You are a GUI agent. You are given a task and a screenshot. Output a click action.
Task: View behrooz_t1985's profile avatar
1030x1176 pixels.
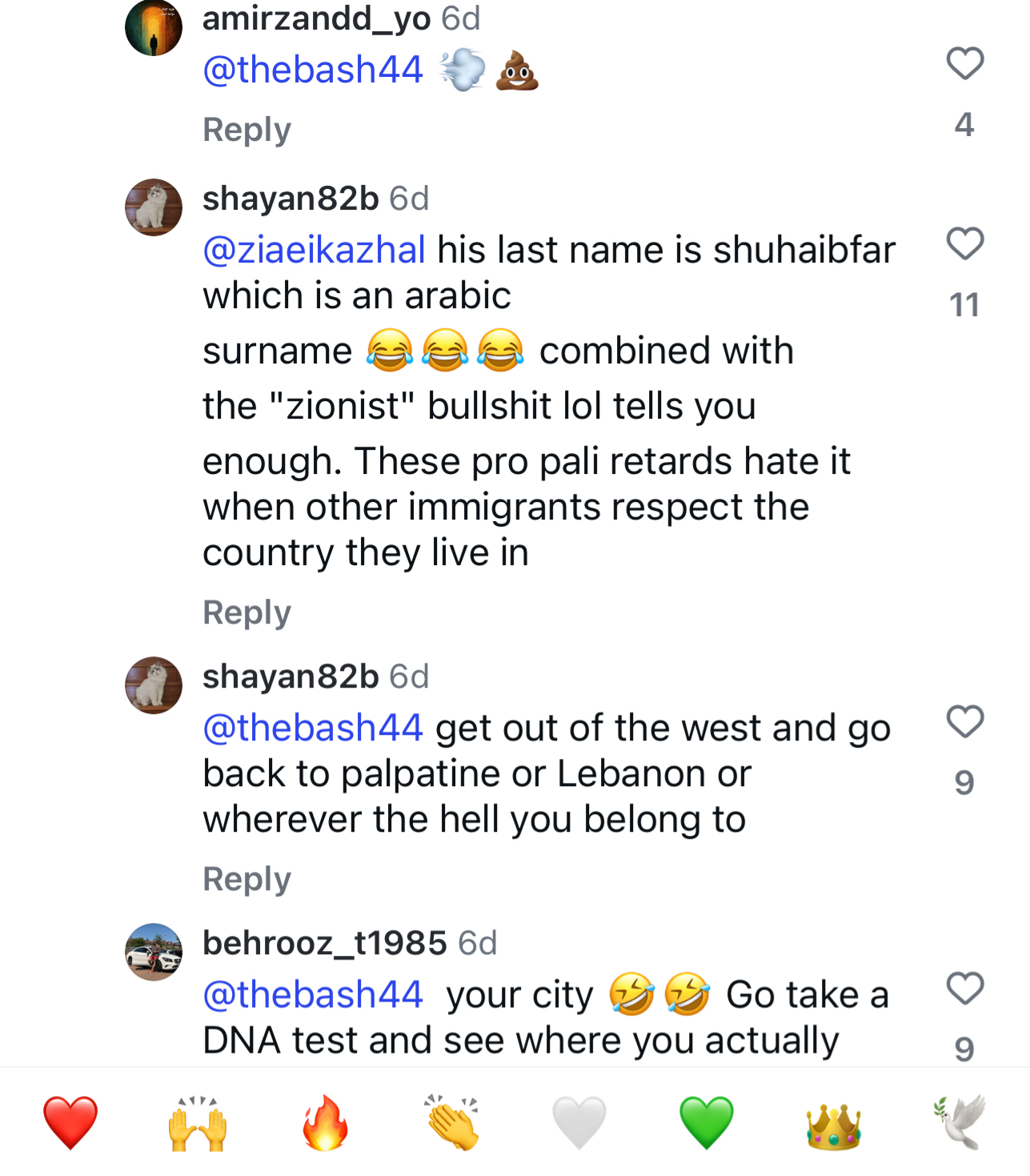[x=154, y=952]
